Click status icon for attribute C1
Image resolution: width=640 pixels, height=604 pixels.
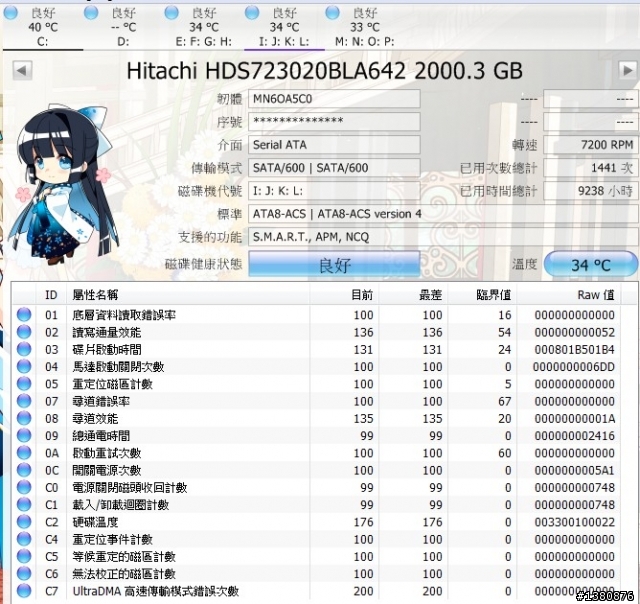click(24, 505)
